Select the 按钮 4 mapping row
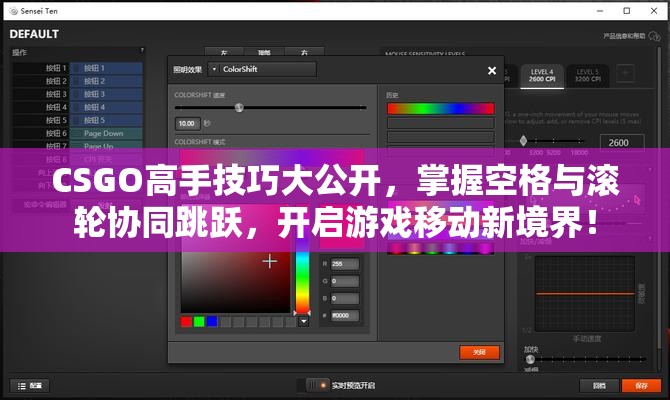The height and width of the screenshot is (400, 670). 77,107
